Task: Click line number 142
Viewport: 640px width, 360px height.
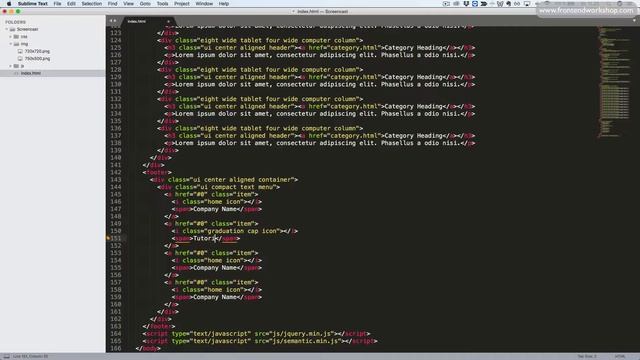Action: tap(116, 172)
